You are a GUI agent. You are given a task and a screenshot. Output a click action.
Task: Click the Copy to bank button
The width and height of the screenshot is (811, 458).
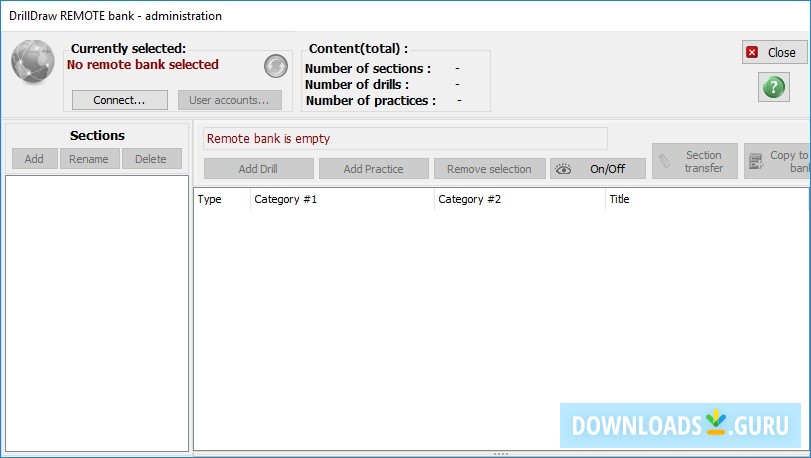point(777,161)
